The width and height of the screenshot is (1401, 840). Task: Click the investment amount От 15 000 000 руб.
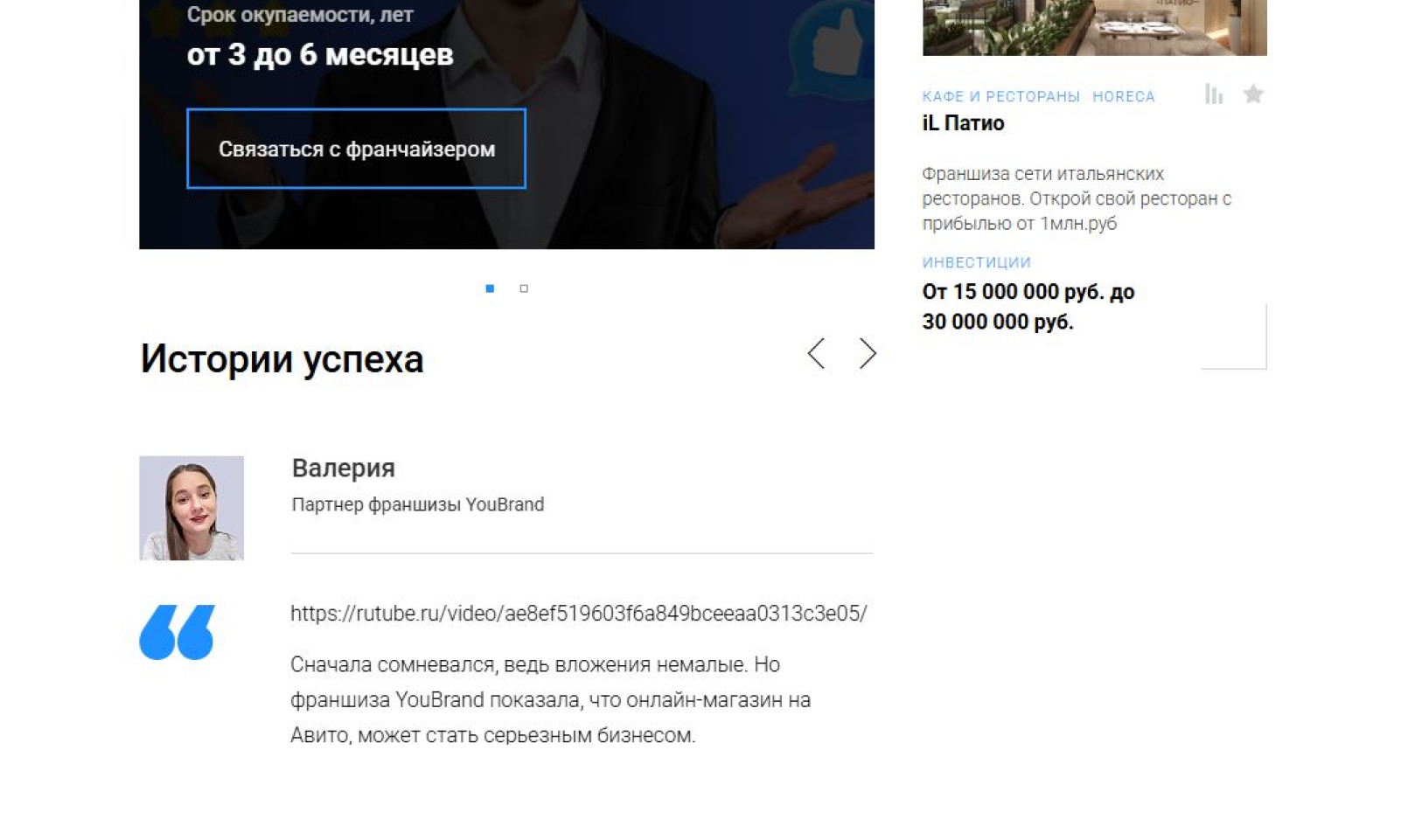[1028, 307]
